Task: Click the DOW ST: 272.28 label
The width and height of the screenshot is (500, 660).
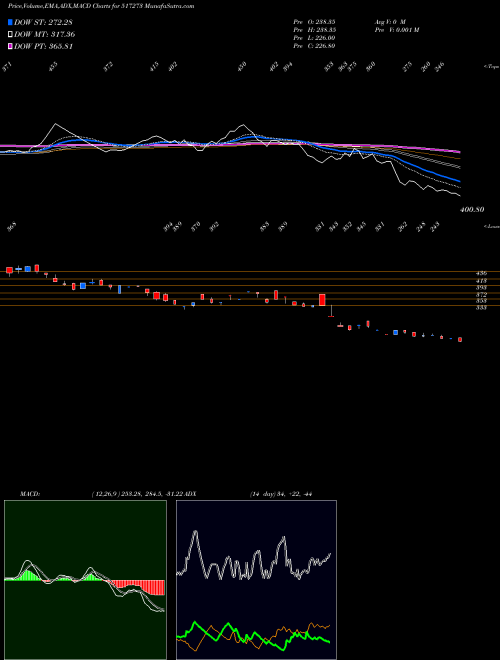Action: pos(44,22)
